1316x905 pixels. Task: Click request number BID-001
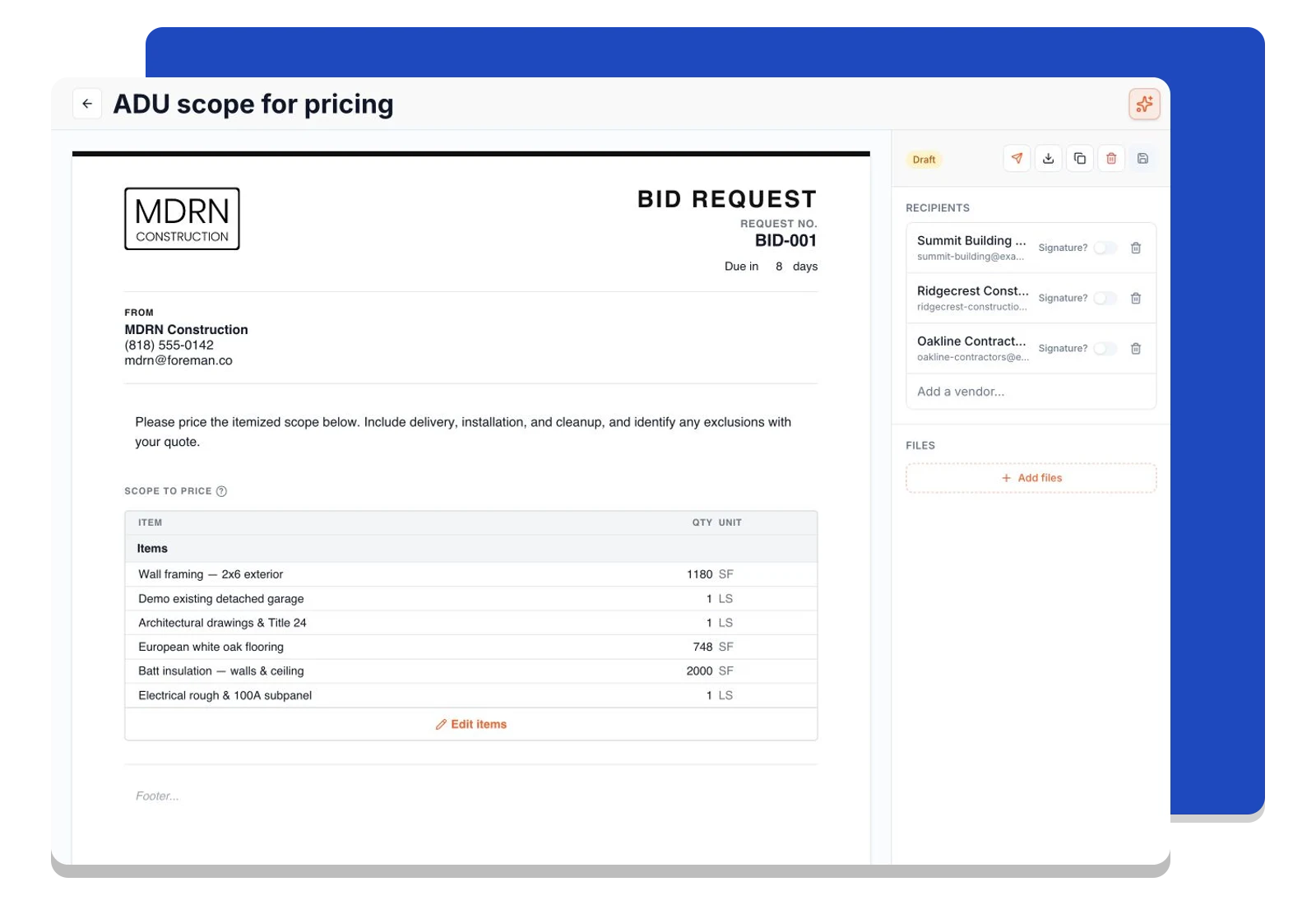click(x=785, y=241)
